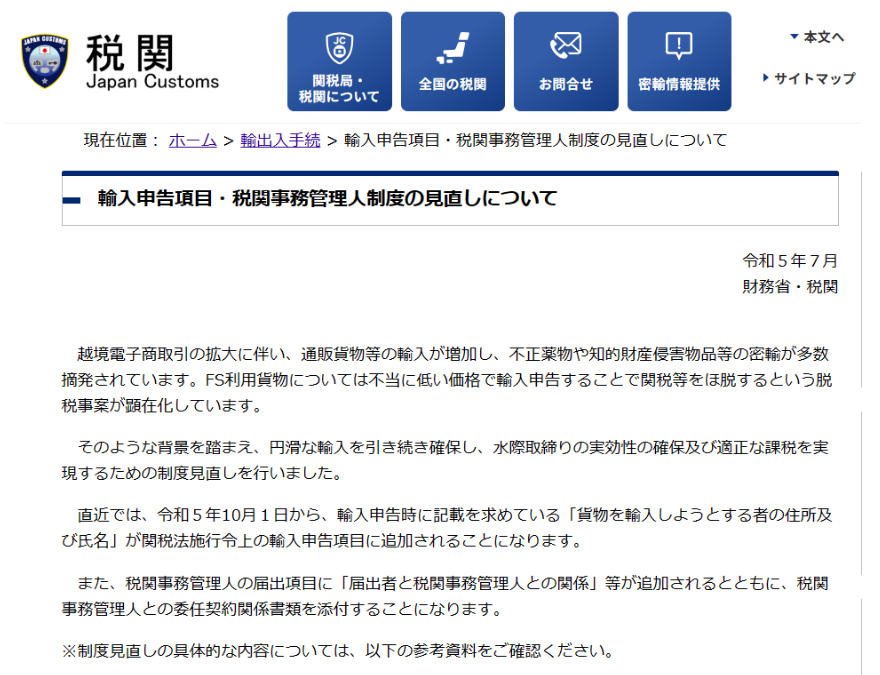The height and width of the screenshot is (675, 880).
Task: Jump to content with 本文へ link
Action: [x=824, y=37]
